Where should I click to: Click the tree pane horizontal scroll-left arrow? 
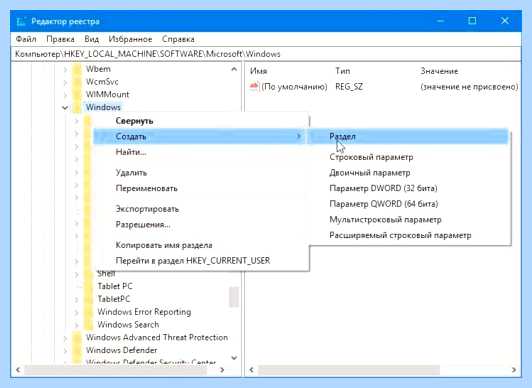(18, 370)
